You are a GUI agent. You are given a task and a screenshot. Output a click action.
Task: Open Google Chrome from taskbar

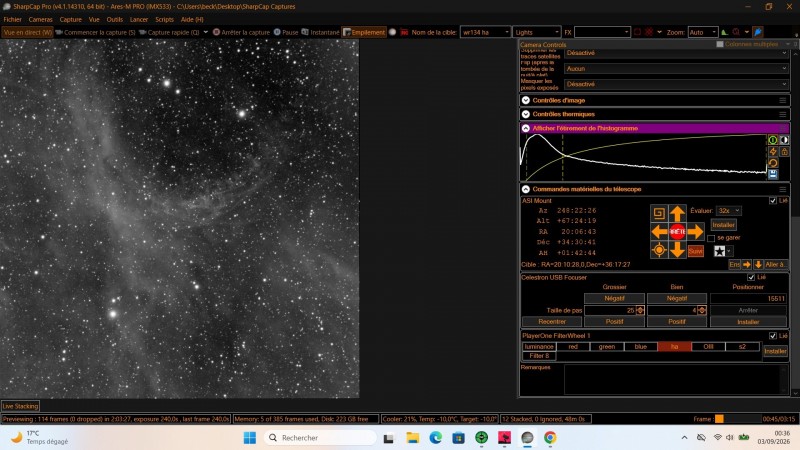(x=549, y=438)
